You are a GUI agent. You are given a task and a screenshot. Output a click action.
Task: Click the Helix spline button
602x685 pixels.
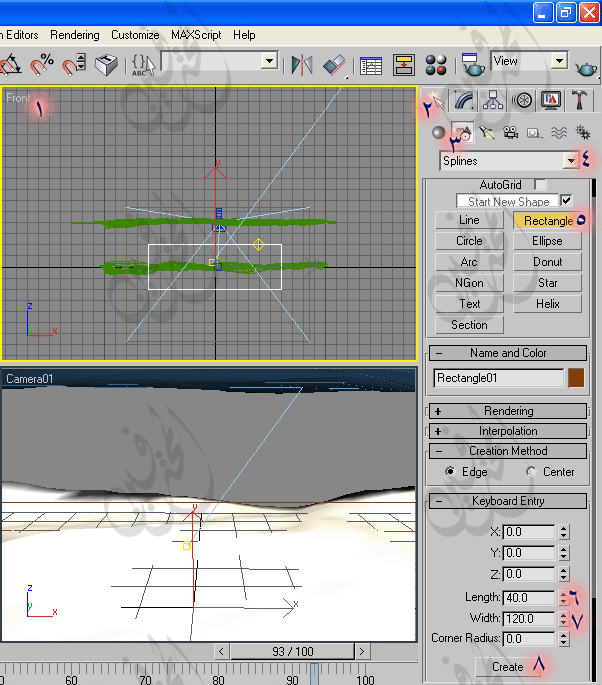[x=547, y=304]
